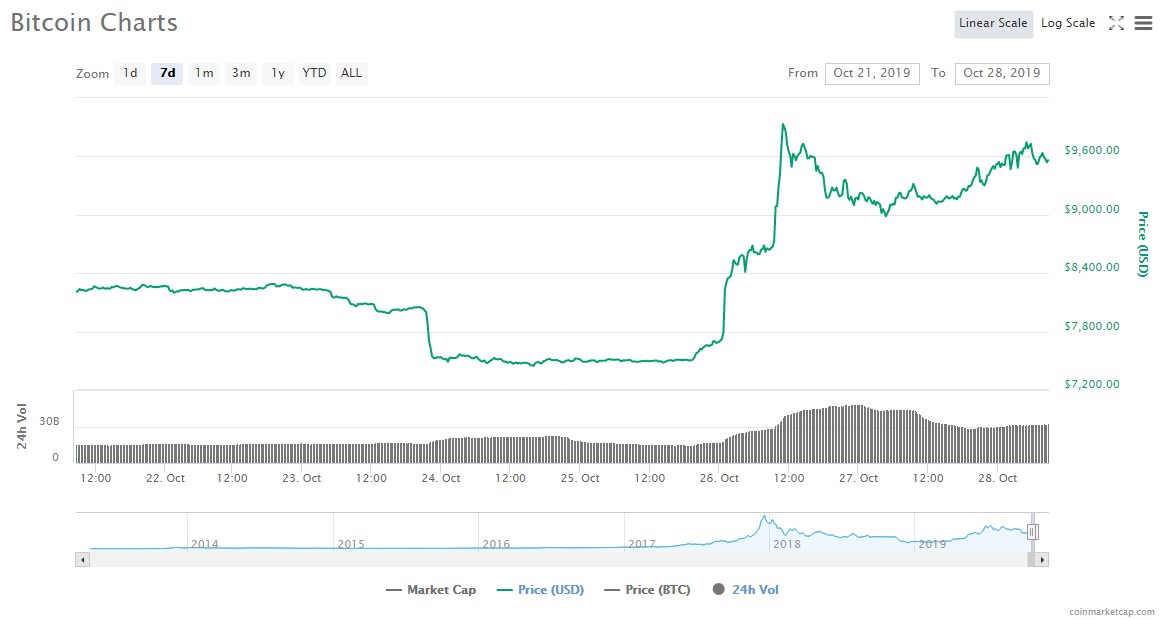Set zoom to ALL

click(x=351, y=73)
